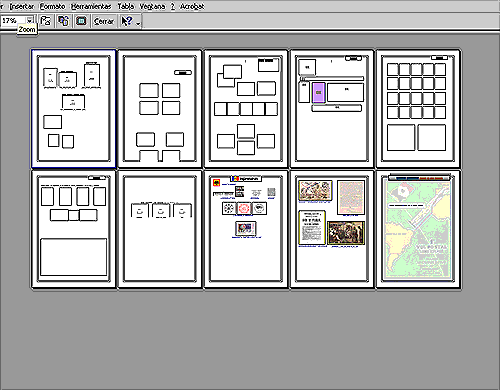Open the Ventana menu
Screen dimensions: 500x390
(152, 6)
